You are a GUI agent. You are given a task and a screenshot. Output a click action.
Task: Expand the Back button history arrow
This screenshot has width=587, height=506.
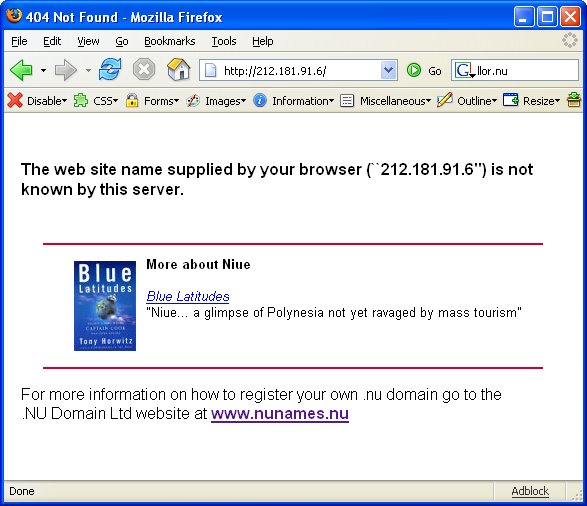[x=43, y=70]
